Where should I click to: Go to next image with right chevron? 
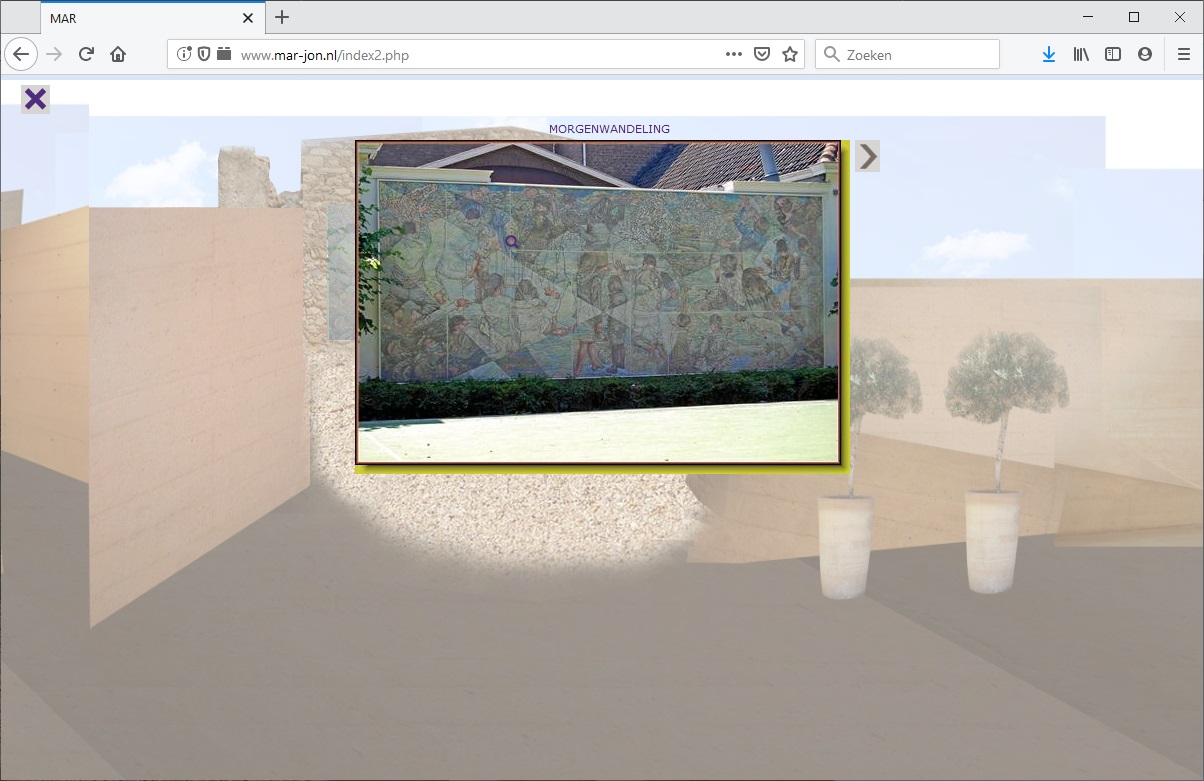(868, 156)
